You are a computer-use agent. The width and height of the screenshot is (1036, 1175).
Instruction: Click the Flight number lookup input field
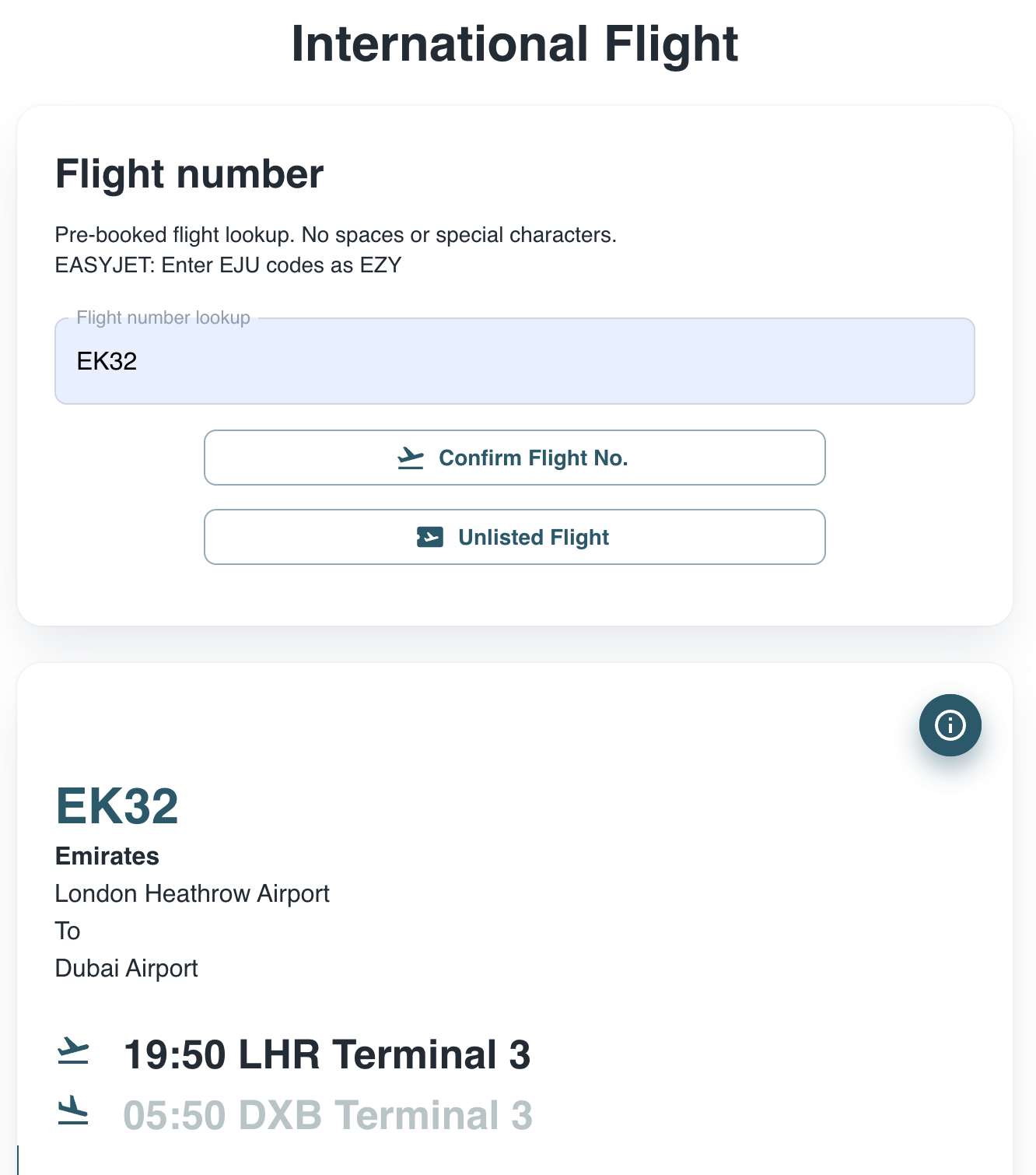pyautogui.click(x=514, y=361)
